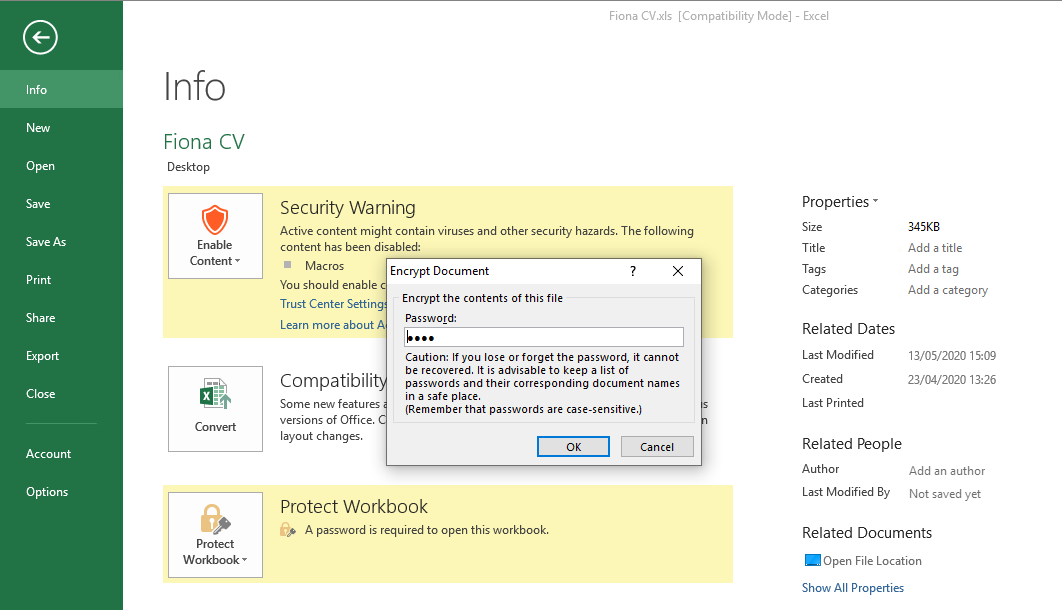Click the Open File Location folder icon
Image resolution: width=1062 pixels, height=610 pixels.
pos(812,560)
